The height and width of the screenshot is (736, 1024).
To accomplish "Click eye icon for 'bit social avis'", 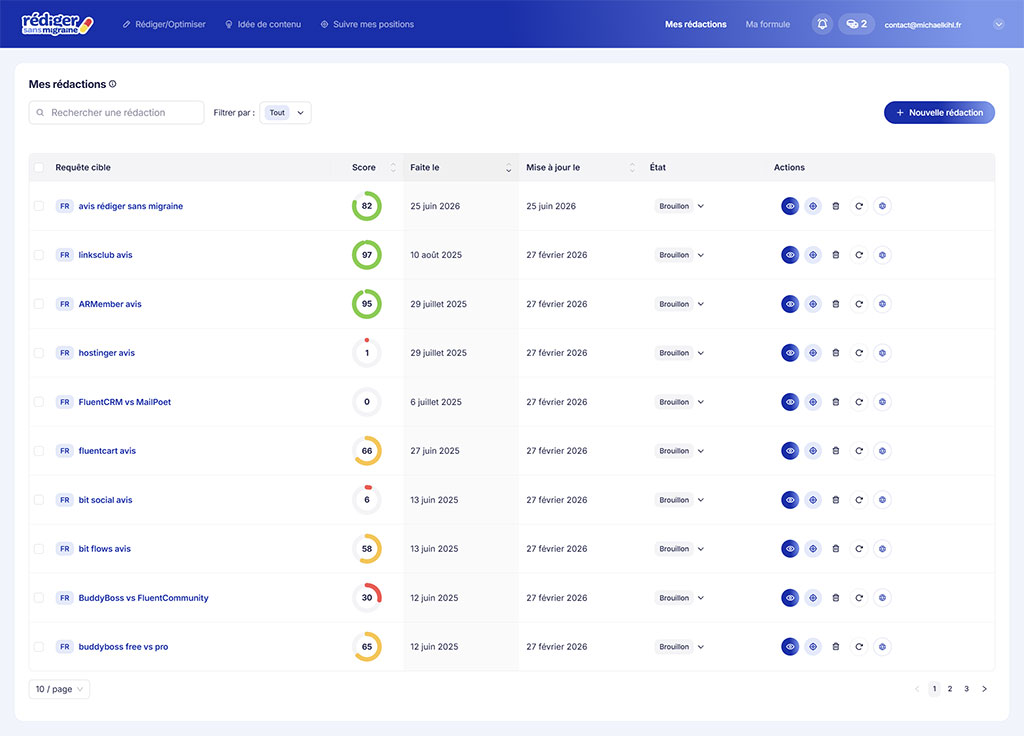I will [790, 500].
